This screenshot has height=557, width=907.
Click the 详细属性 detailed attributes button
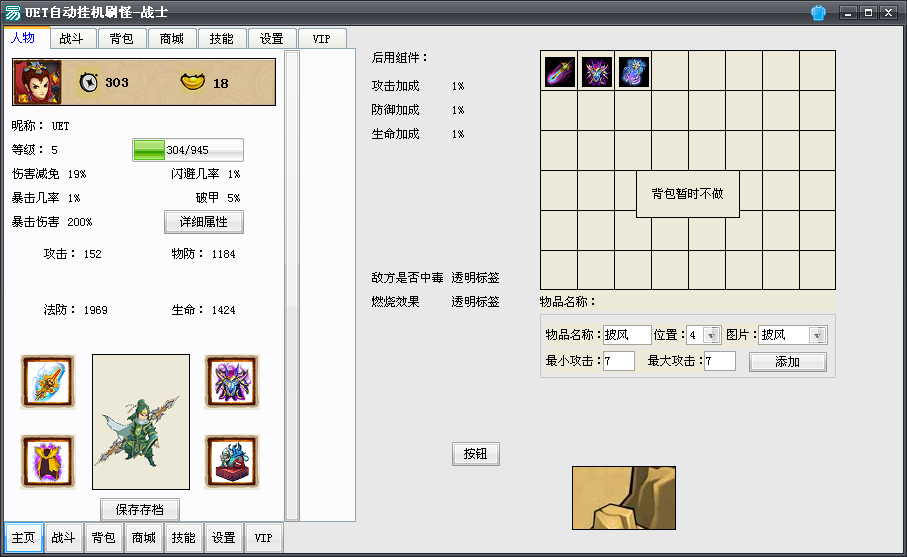[204, 222]
